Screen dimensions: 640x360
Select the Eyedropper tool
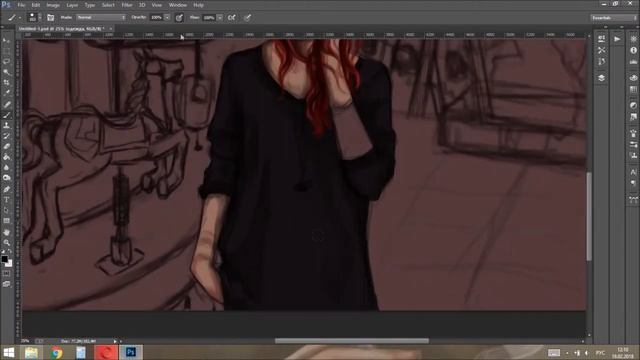7,93
